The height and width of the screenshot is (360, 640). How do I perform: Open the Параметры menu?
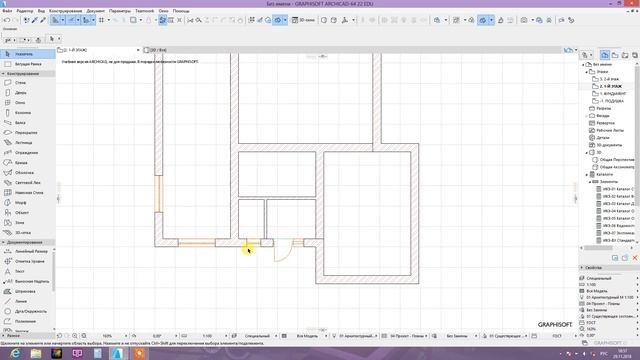pyautogui.click(x=120, y=11)
